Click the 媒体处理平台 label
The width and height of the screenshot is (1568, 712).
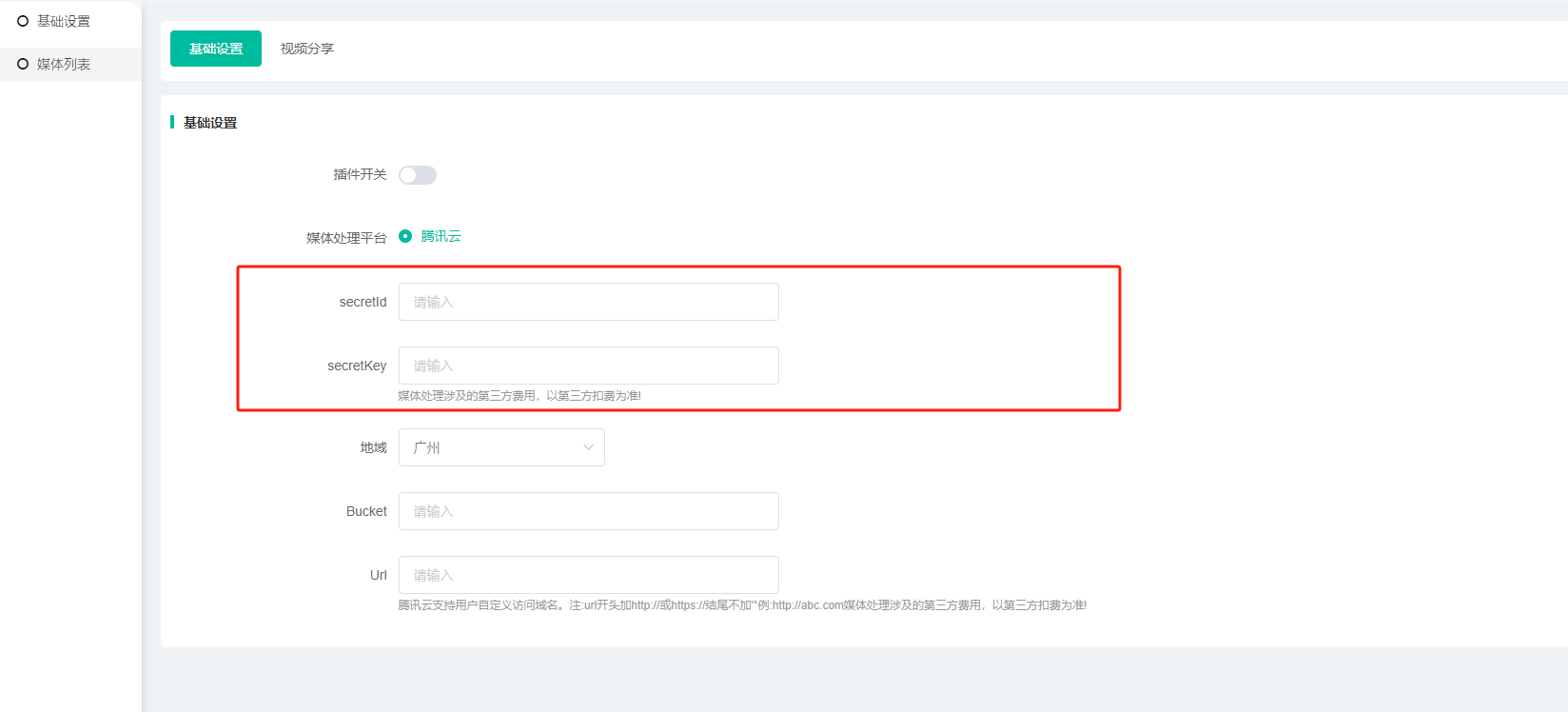pos(346,238)
